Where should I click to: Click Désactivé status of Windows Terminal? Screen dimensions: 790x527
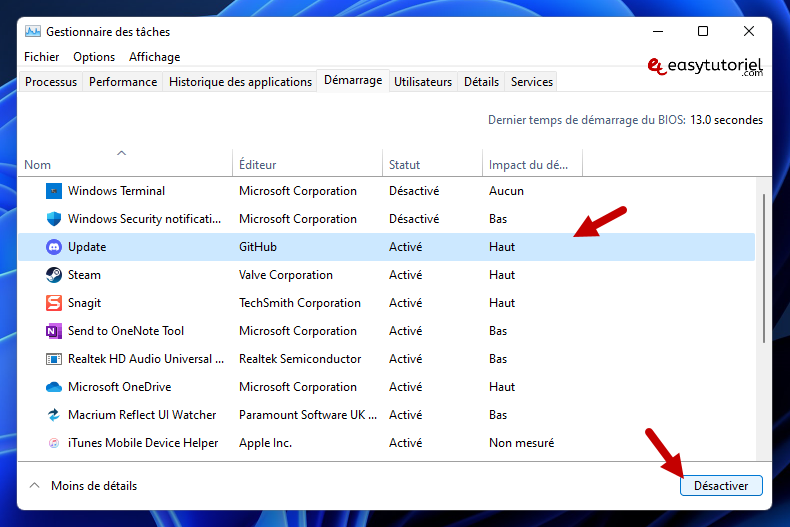[414, 191]
